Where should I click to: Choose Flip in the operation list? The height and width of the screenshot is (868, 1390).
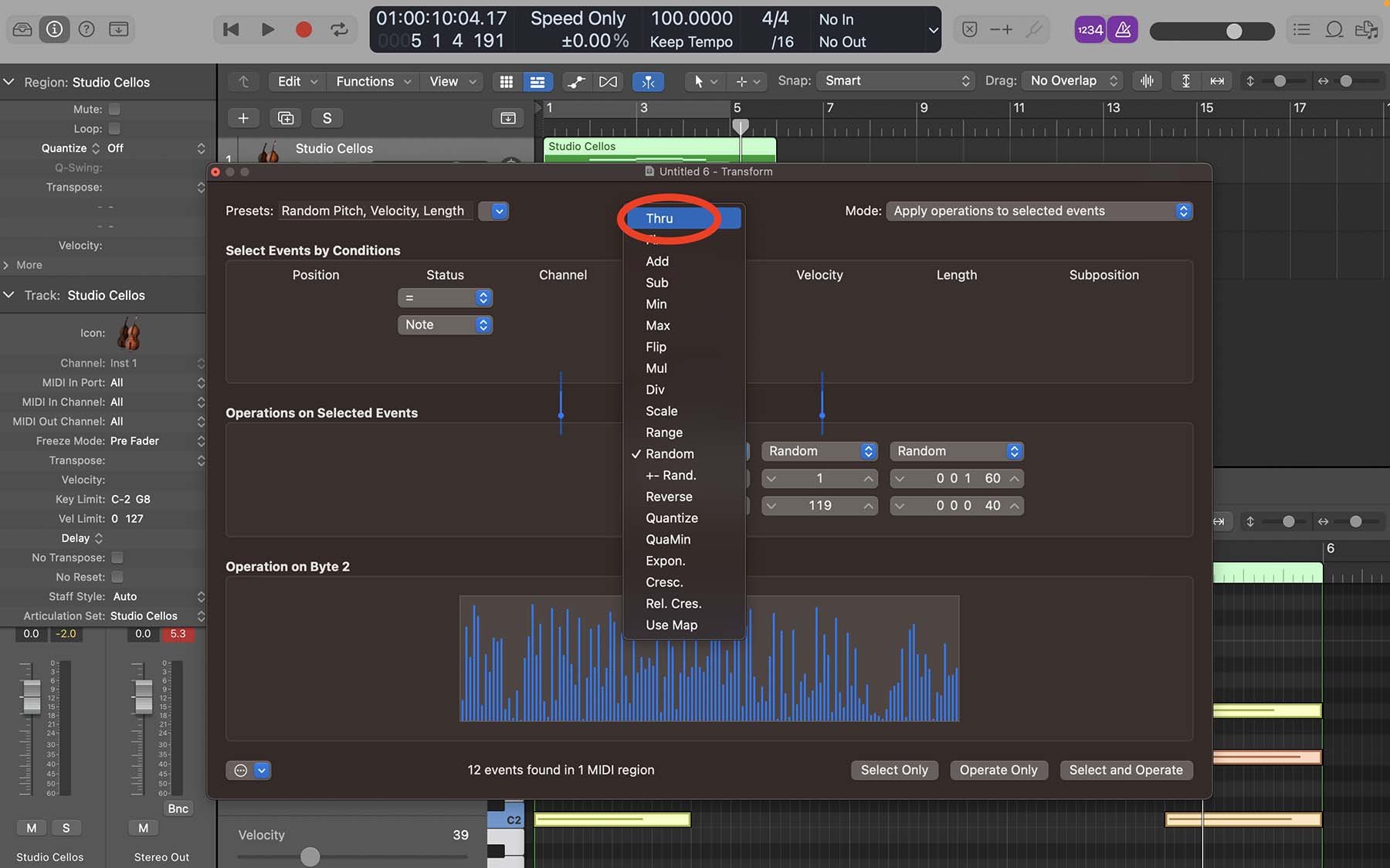(x=683, y=347)
